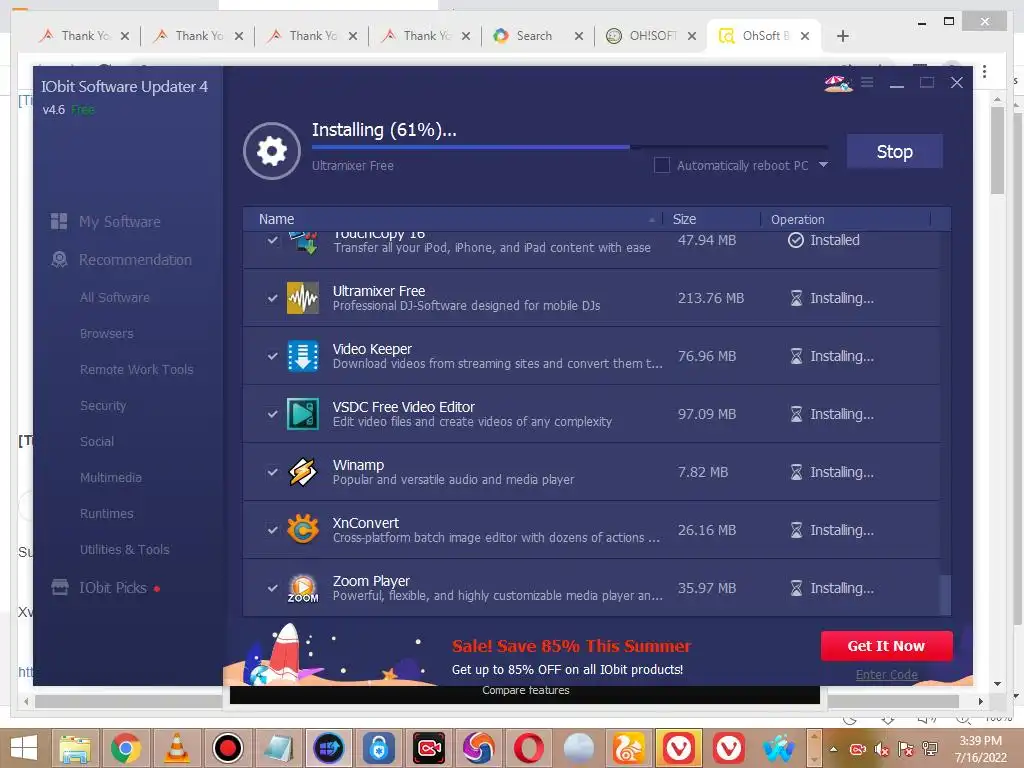Open UC Browser from the taskbar
The height and width of the screenshot is (768, 1024).
tap(628, 748)
